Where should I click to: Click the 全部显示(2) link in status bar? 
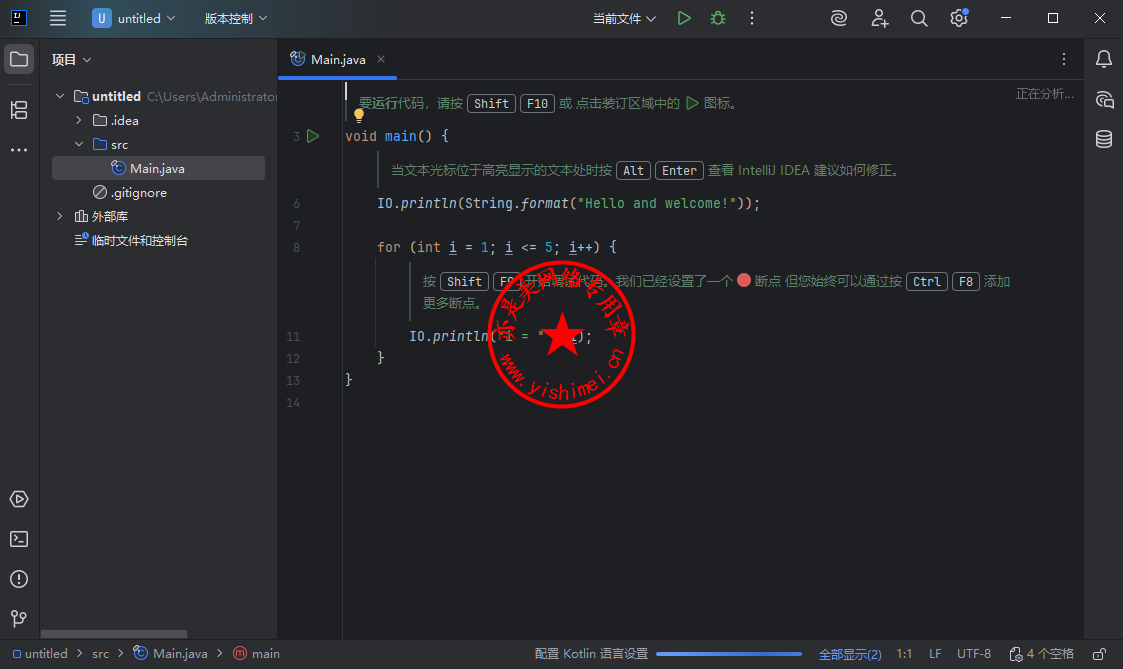[850, 654]
